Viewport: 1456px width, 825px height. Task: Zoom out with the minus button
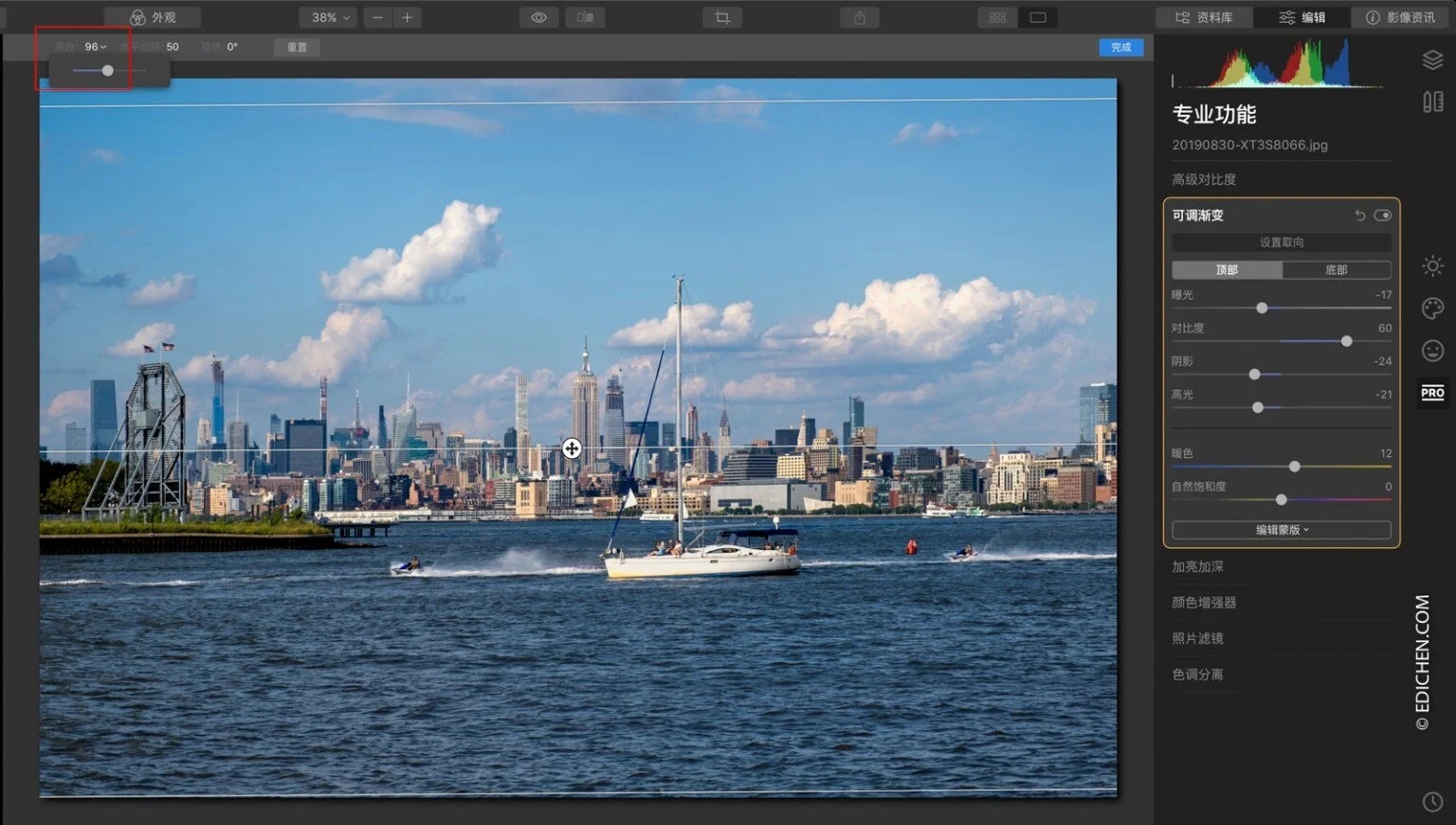tap(377, 17)
